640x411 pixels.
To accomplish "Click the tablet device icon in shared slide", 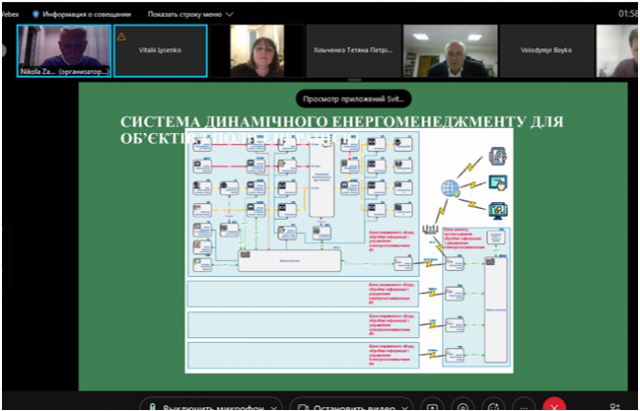I will (498, 156).
